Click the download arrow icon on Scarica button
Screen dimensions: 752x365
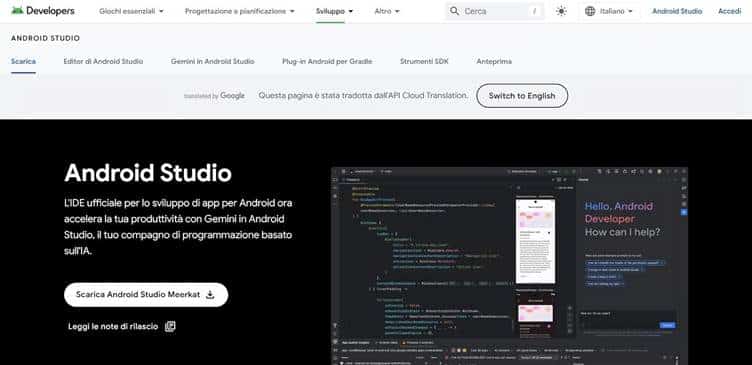(x=210, y=294)
